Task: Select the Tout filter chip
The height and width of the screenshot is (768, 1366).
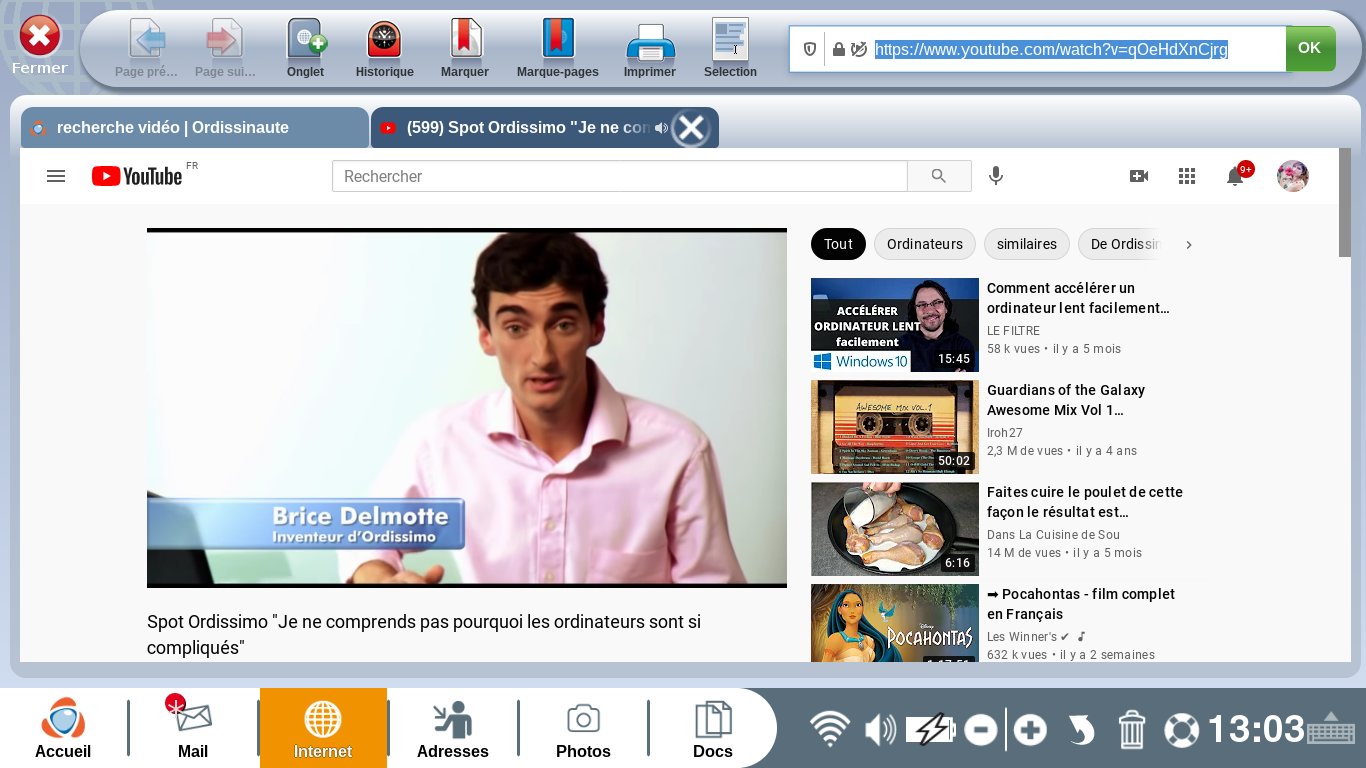Action: click(838, 244)
